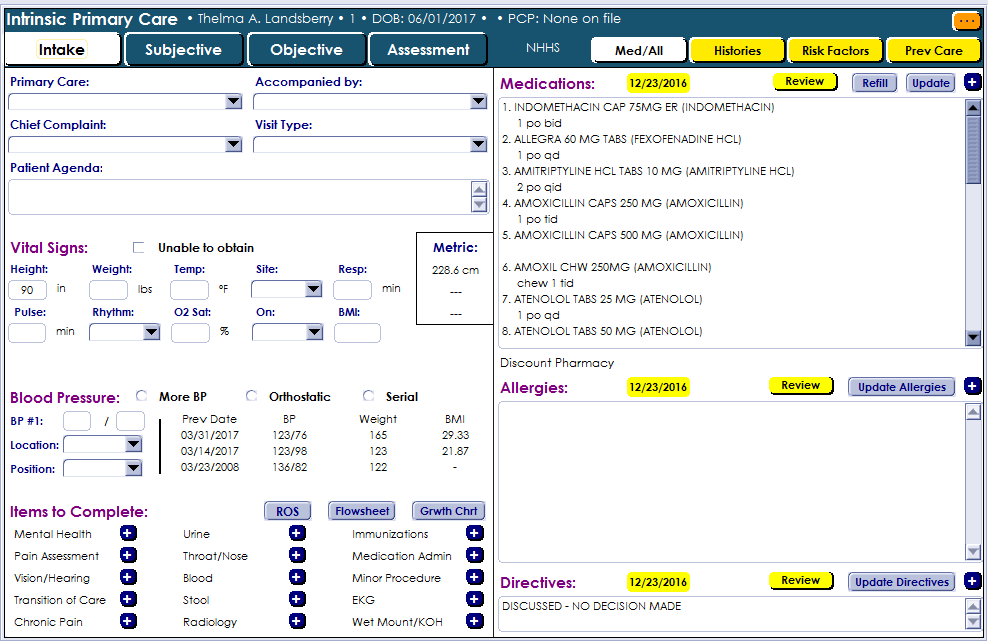Click the Weight input field

tap(108, 290)
